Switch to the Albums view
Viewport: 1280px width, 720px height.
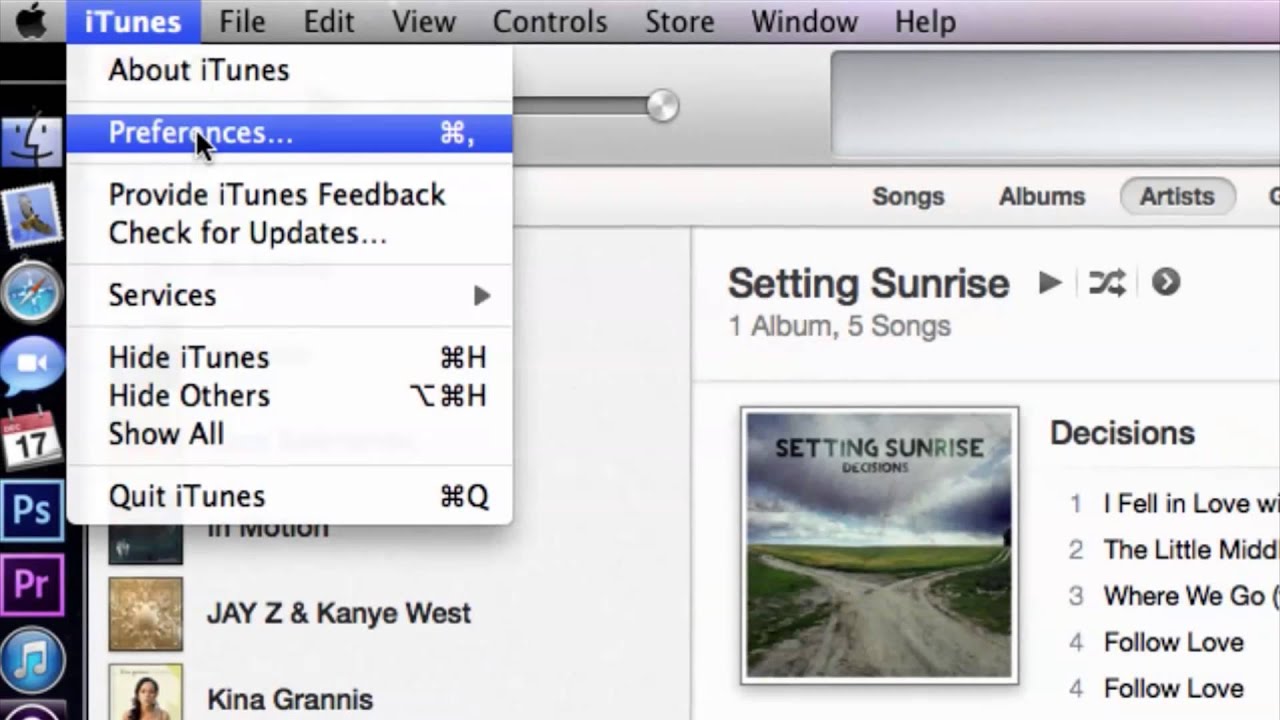[x=1042, y=197]
